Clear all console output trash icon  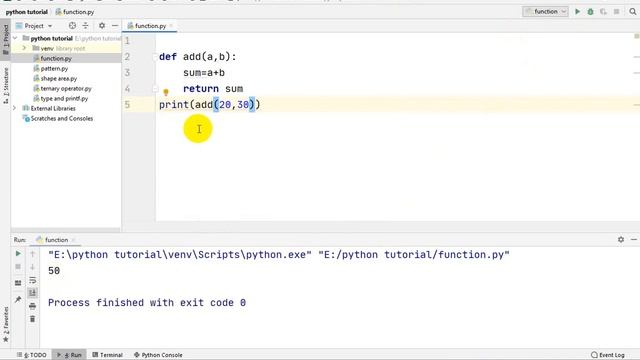coord(32,319)
